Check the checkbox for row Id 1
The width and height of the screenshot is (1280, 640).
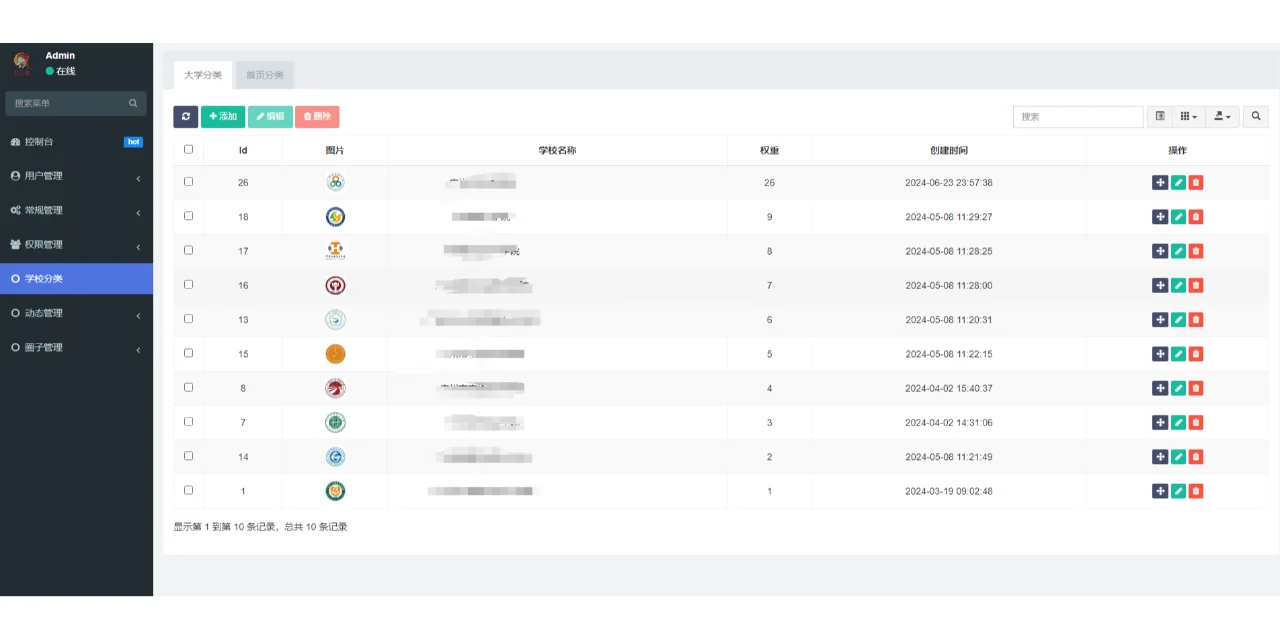(188, 490)
